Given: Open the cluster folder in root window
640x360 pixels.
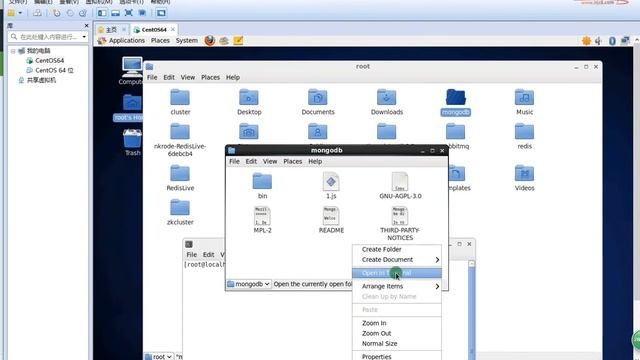Looking at the screenshot, I should [180, 102].
